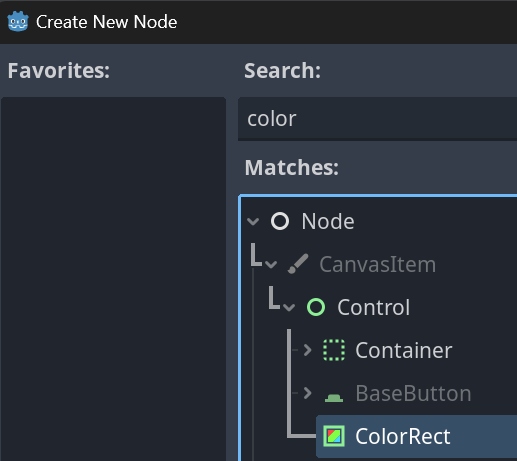Click the white circle Node icon
517x461 pixels.
[280, 221]
